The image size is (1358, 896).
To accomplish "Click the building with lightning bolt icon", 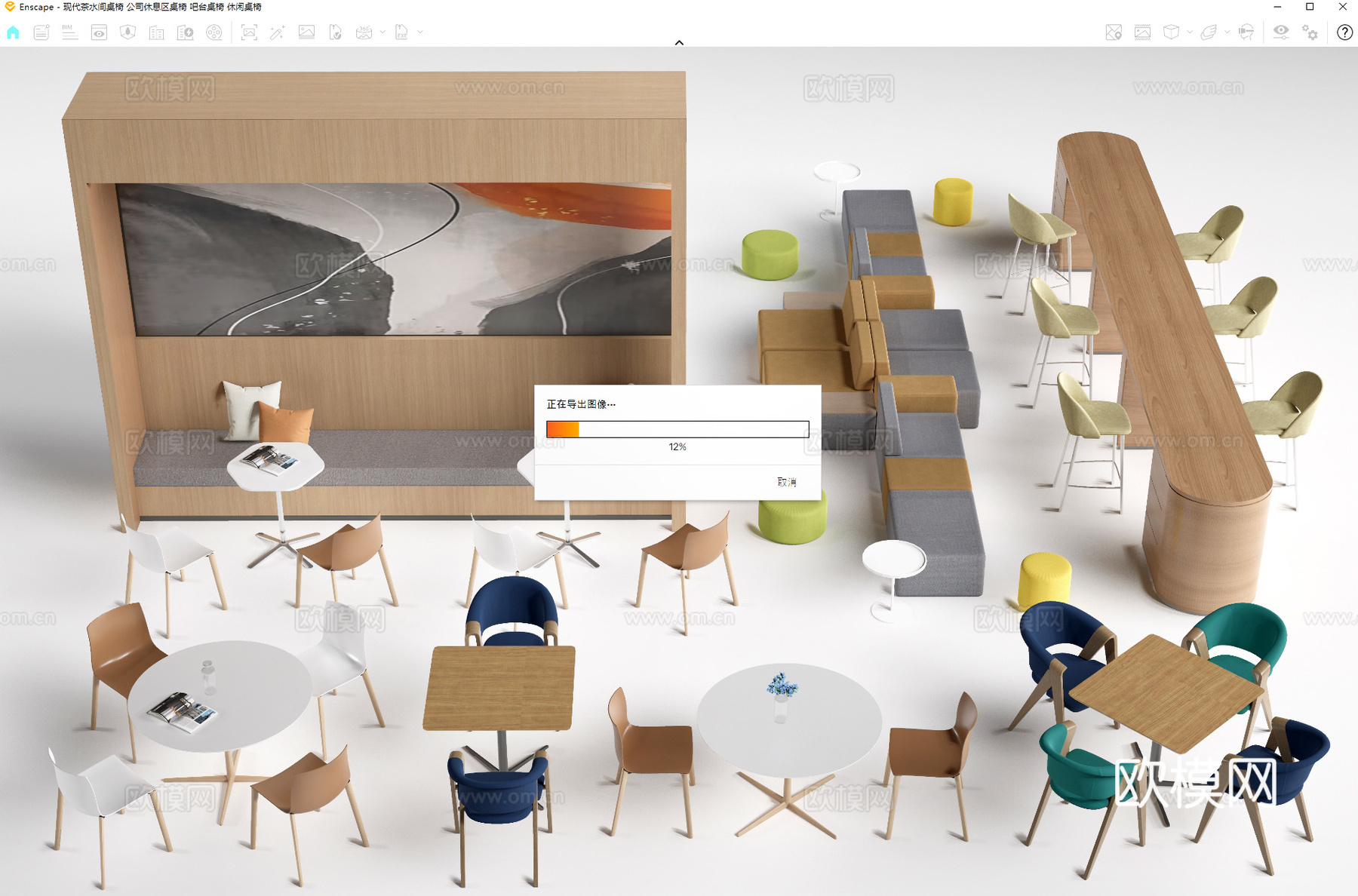I will point(186,32).
